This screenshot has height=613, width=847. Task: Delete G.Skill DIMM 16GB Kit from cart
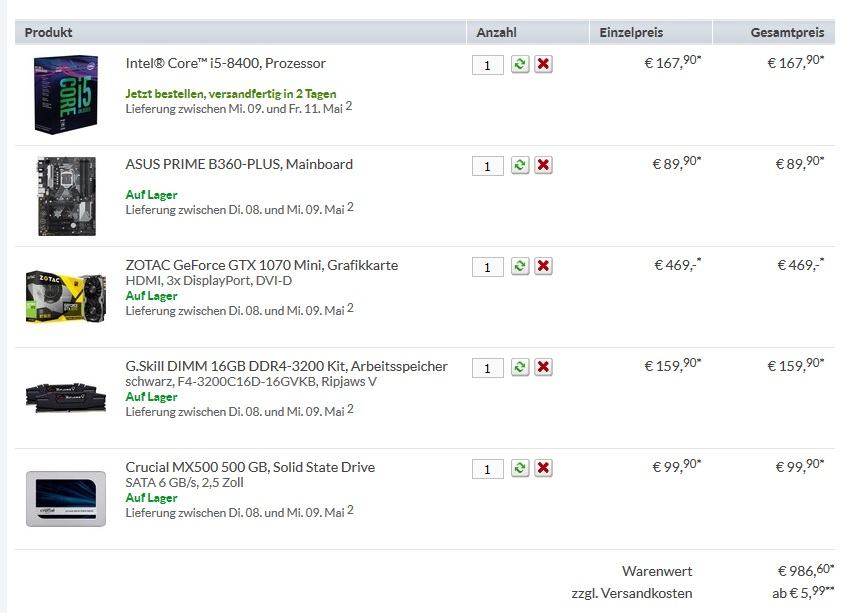point(543,367)
